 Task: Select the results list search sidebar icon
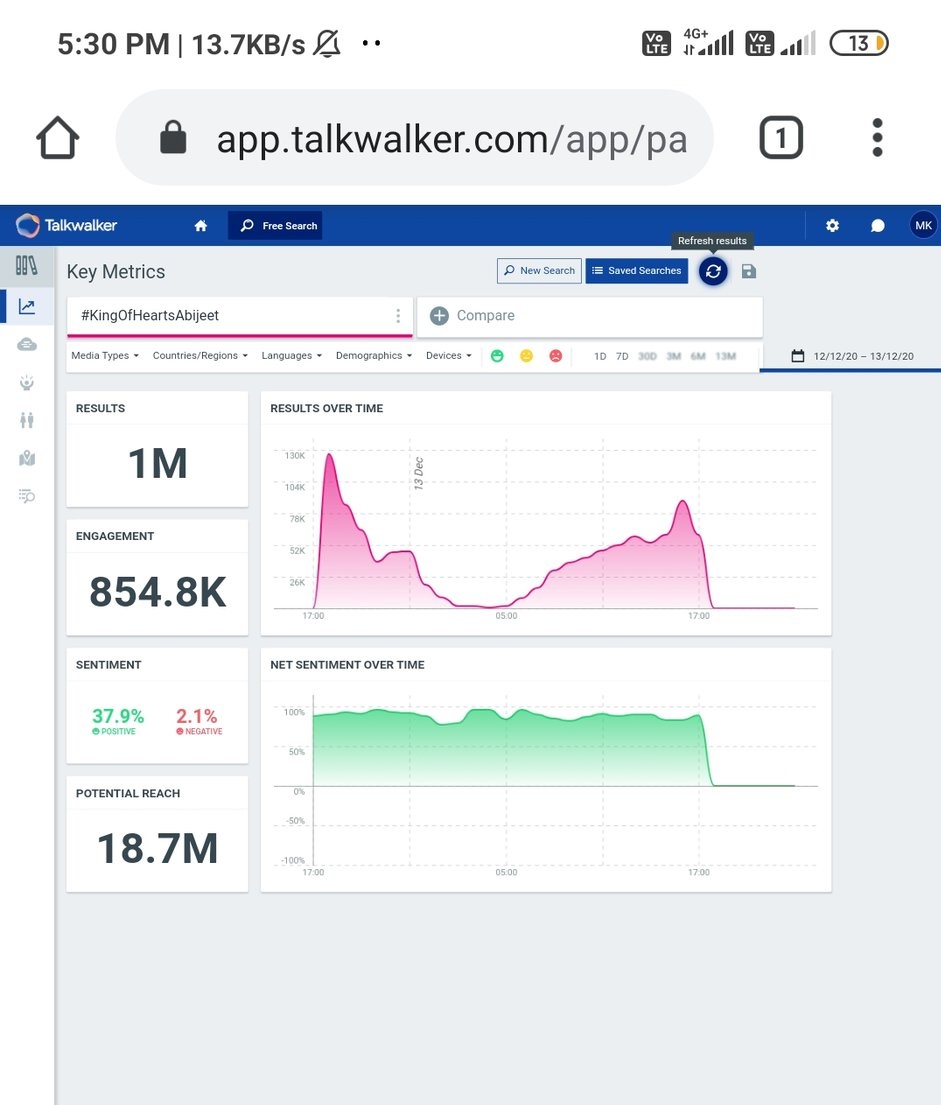tap(27, 496)
